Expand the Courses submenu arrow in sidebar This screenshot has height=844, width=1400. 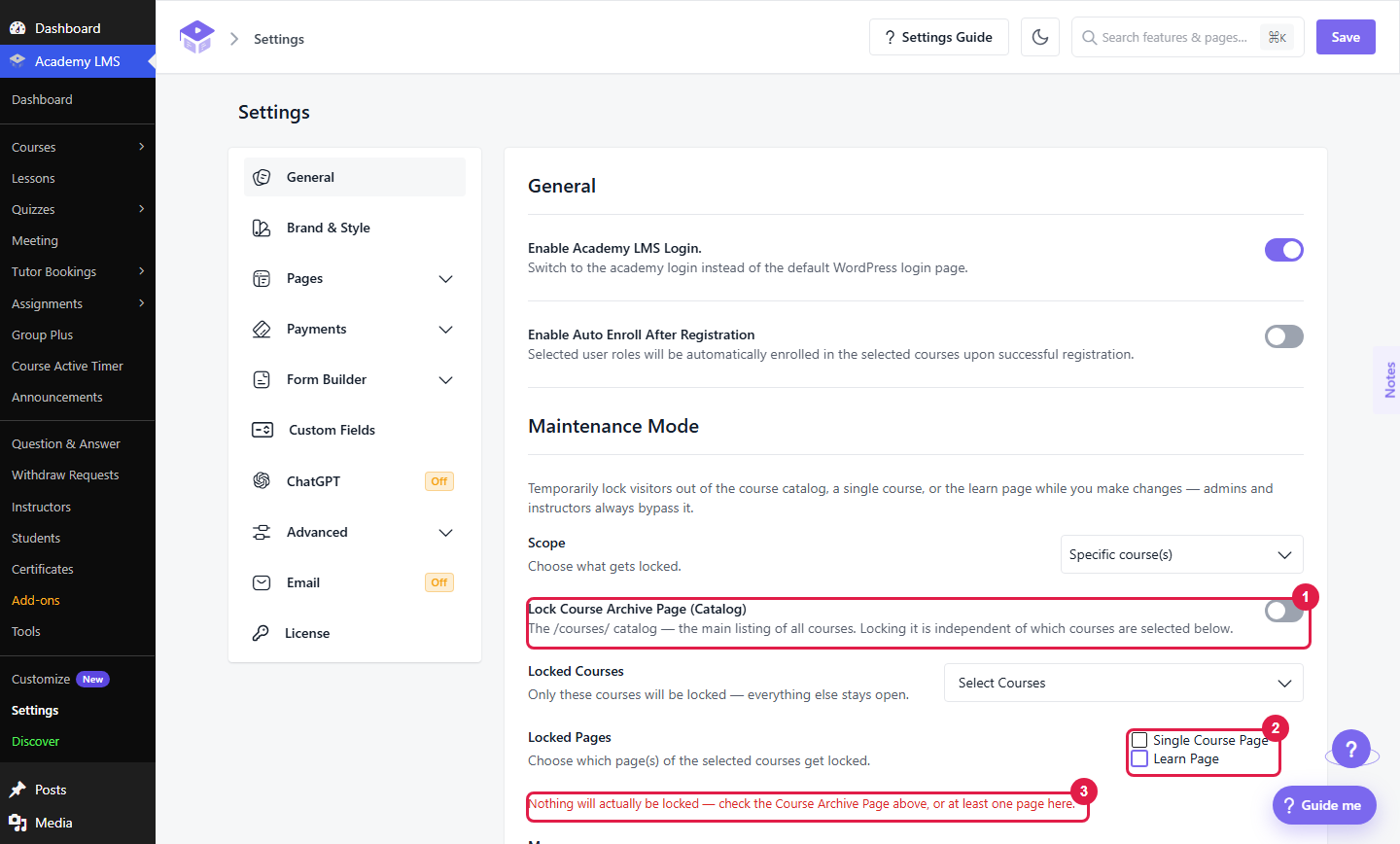point(142,147)
